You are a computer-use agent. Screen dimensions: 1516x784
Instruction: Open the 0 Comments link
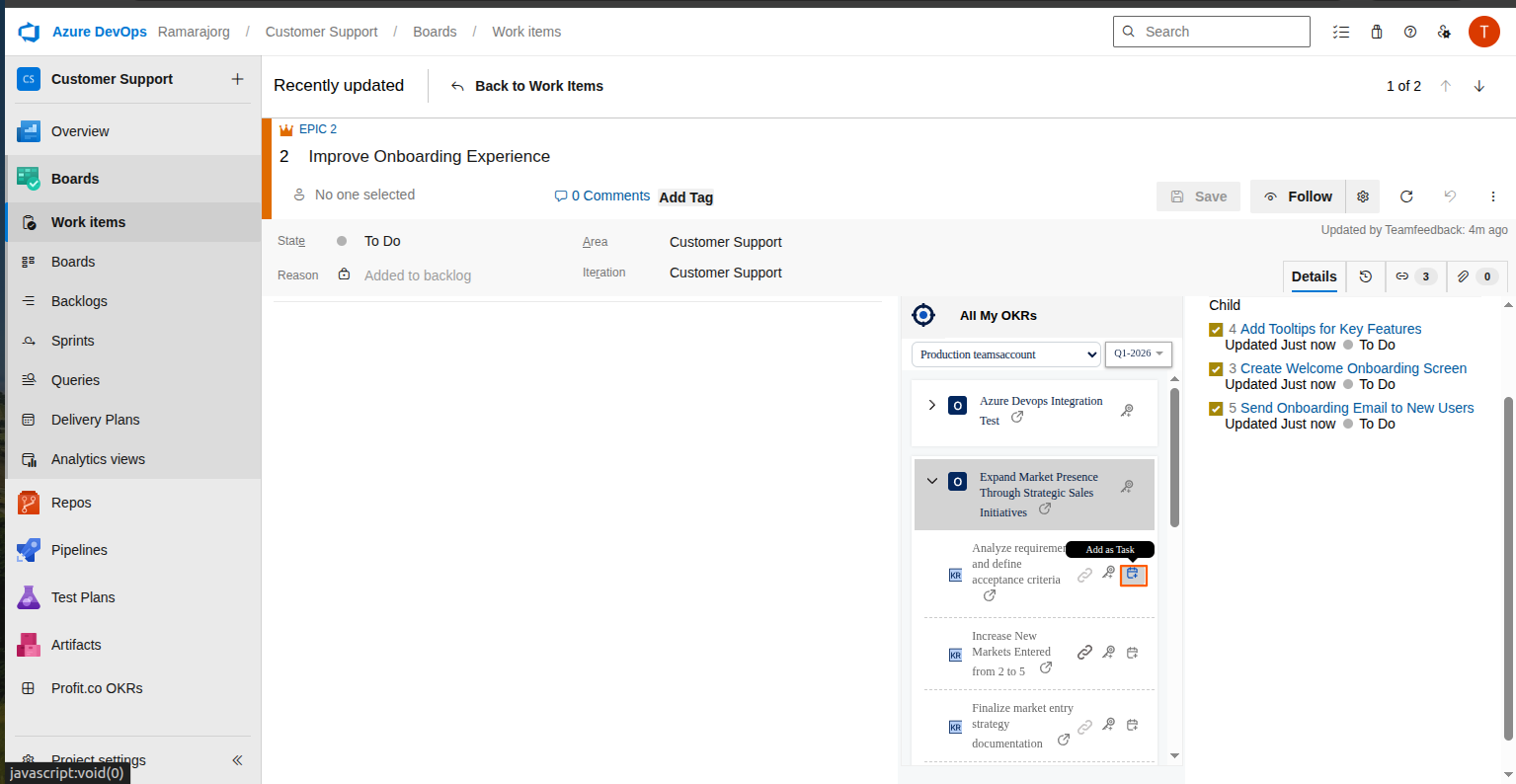click(602, 196)
